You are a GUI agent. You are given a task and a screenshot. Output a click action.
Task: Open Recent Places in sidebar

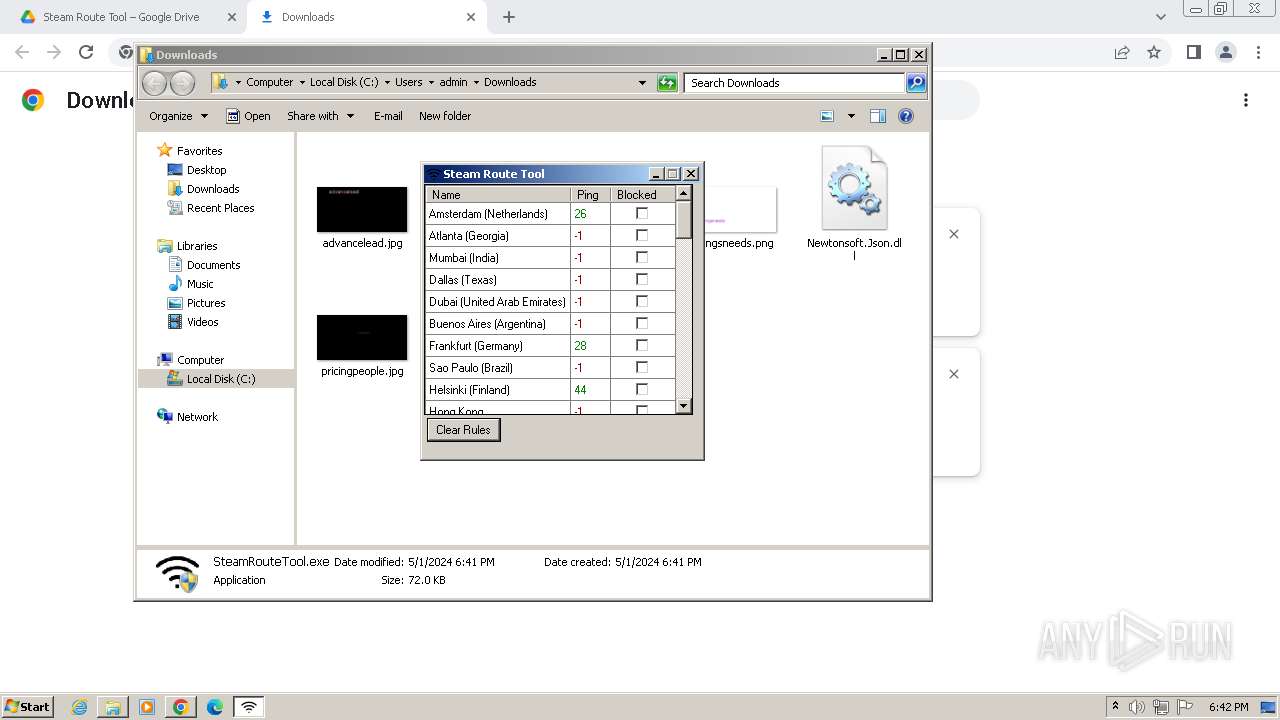click(220, 208)
